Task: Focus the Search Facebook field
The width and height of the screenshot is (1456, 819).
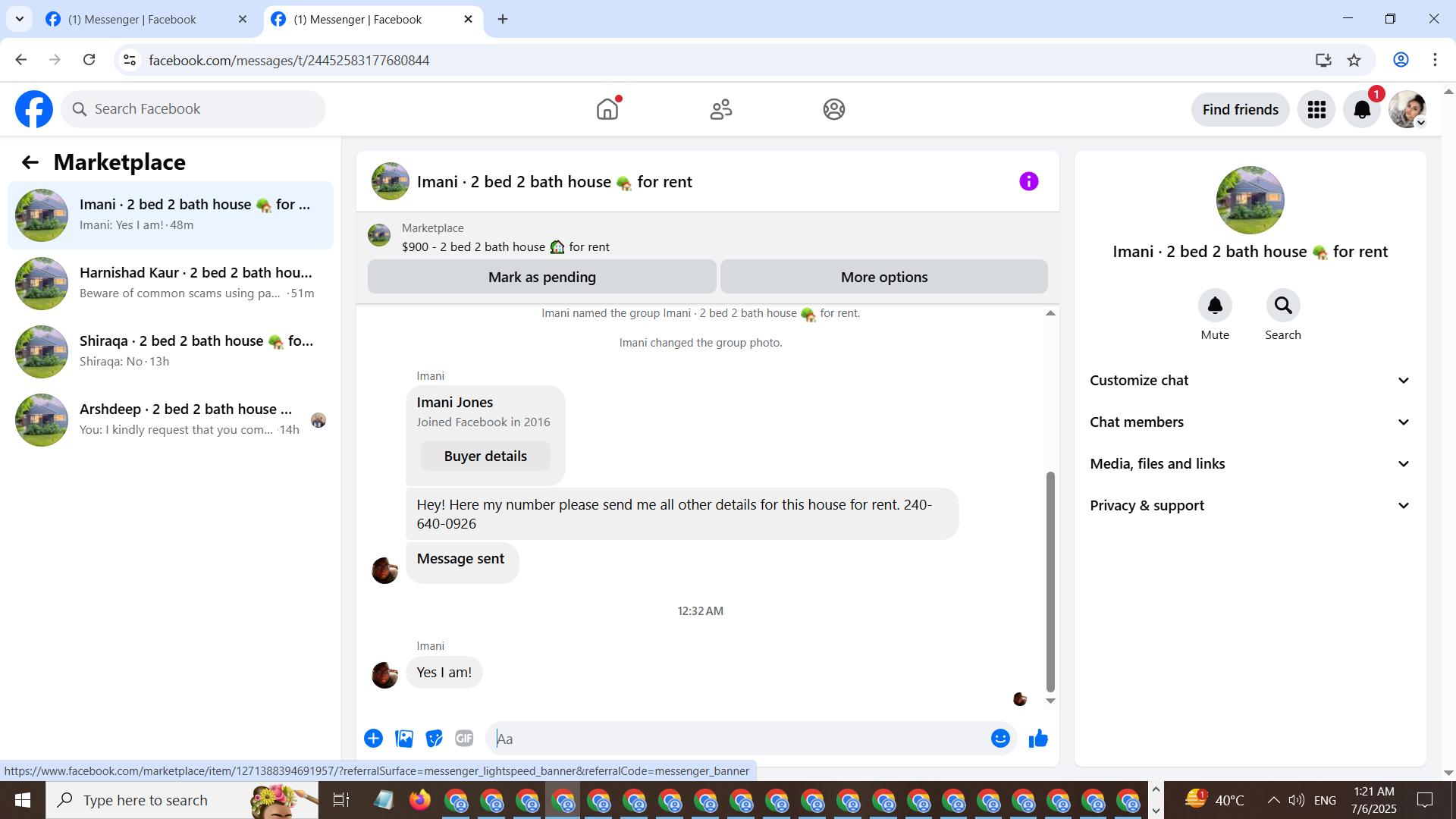Action: pyautogui.click(x=193, y=109)
